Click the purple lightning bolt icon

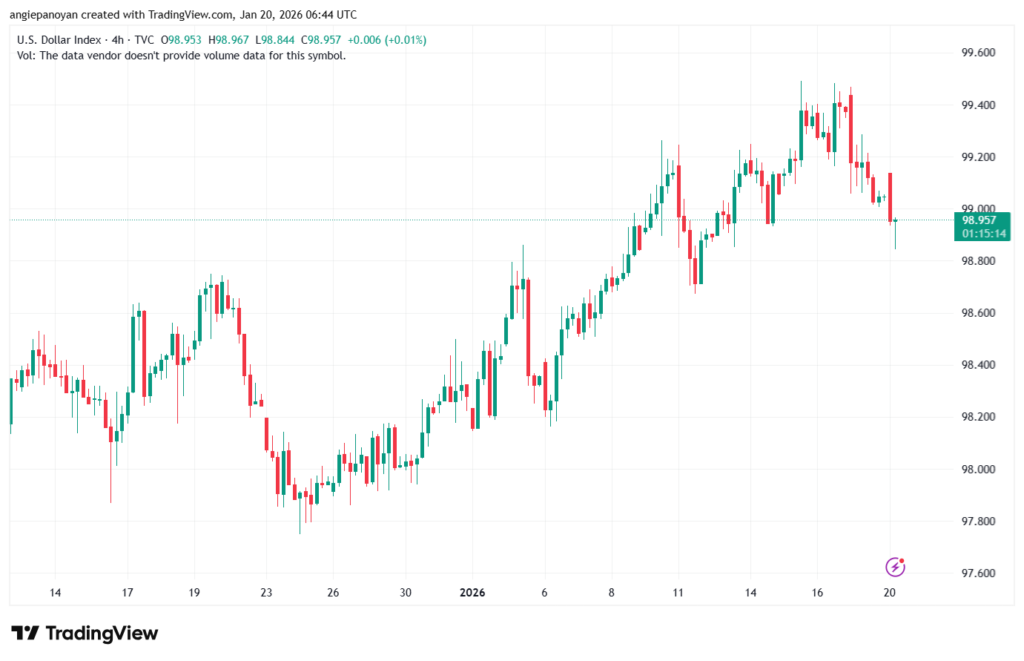[895, 567]
